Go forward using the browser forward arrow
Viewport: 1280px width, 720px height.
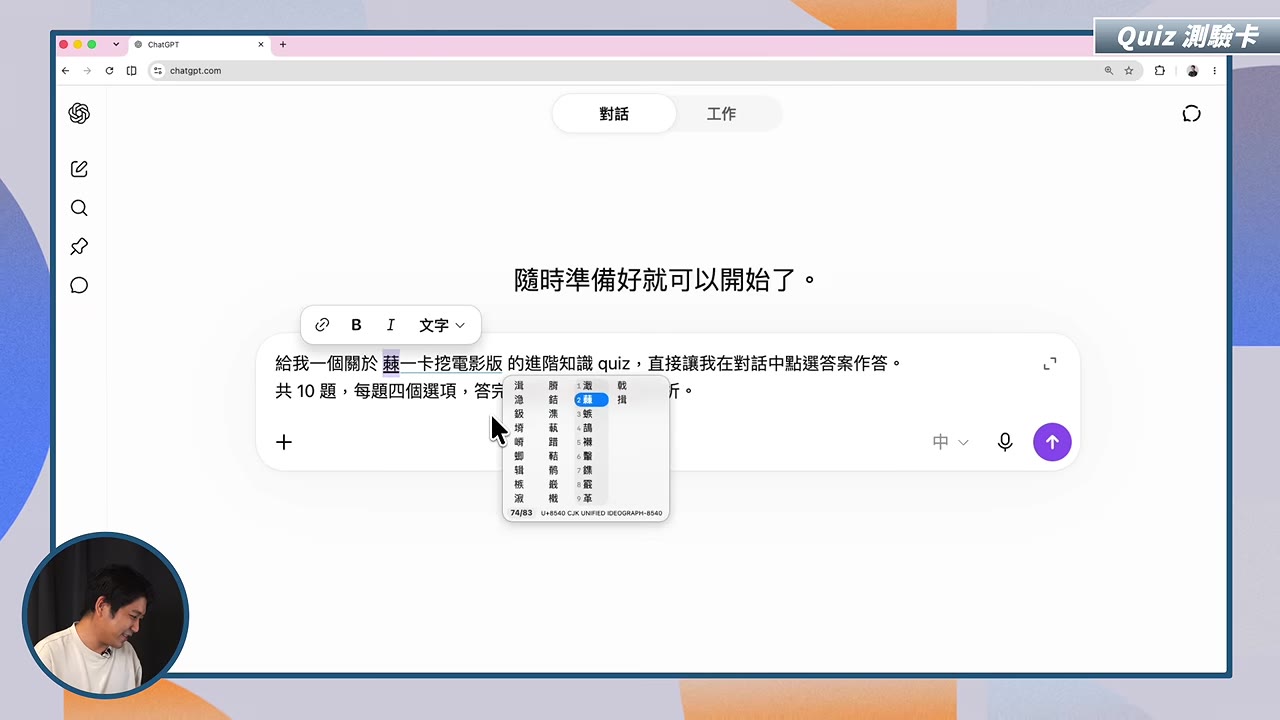[87, 71]
